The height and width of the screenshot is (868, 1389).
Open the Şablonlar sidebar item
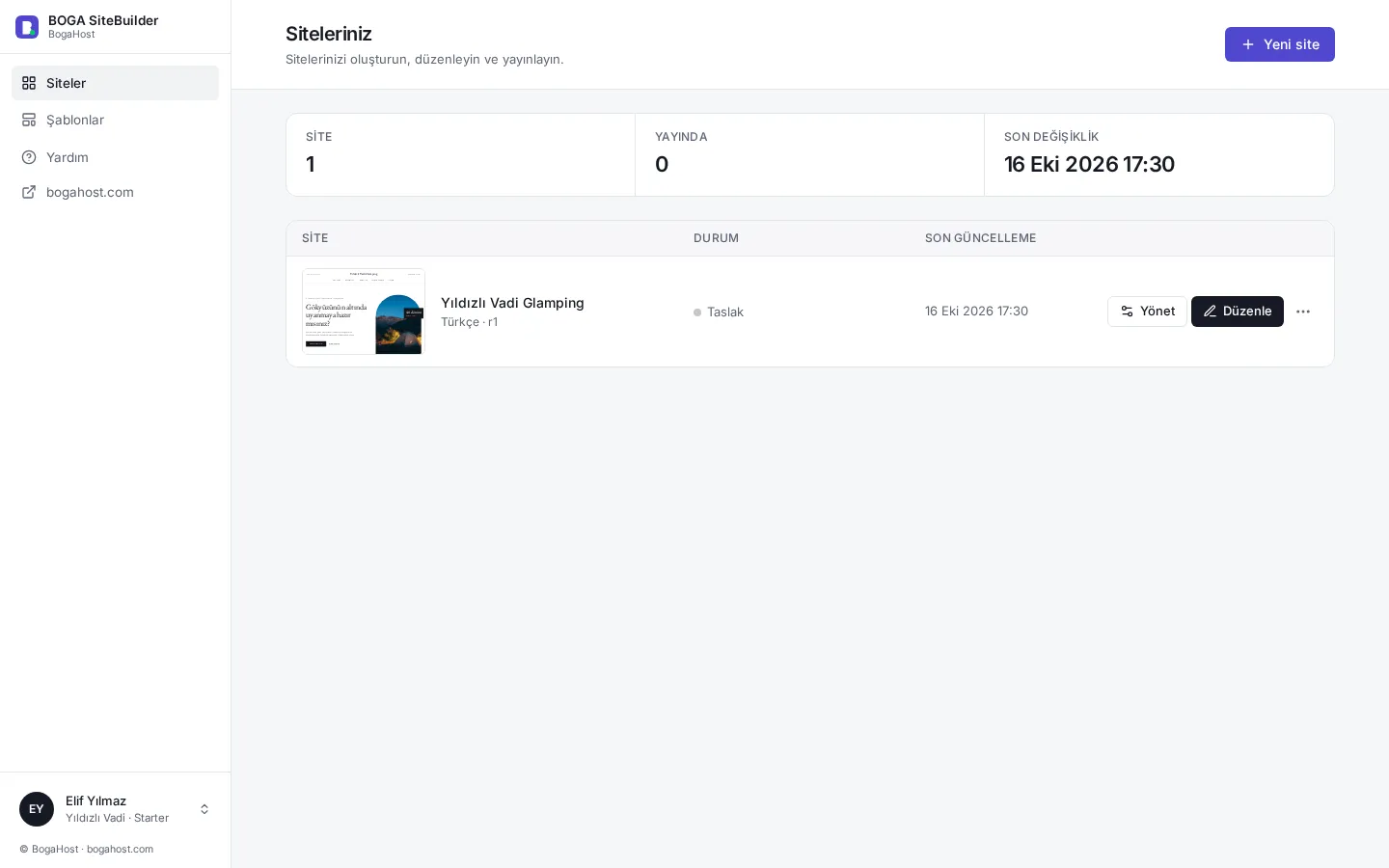pos(115,120)
